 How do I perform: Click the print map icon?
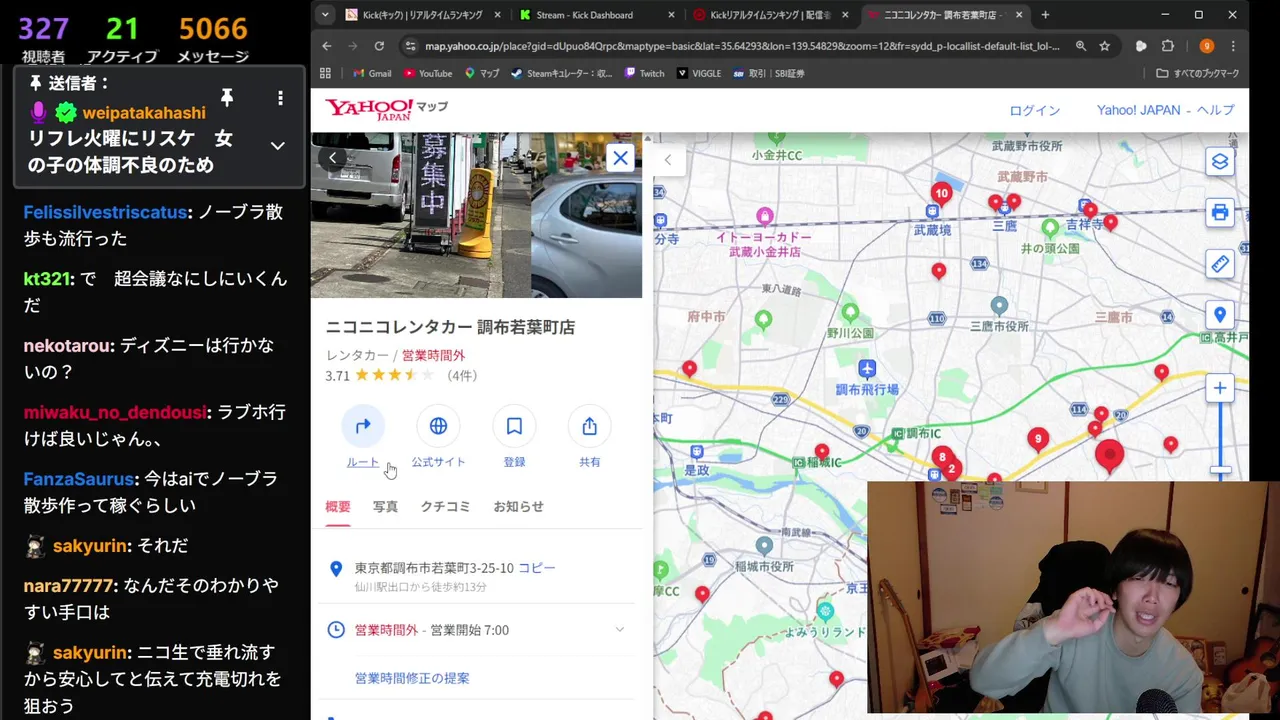pyautogui.click(x=1219, y=212)
